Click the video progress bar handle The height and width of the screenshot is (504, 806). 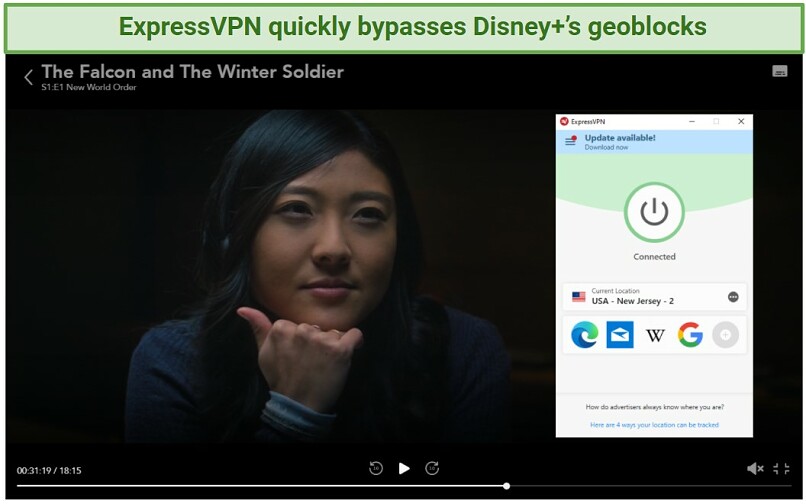pyautogui.click(x=506, y=485)
